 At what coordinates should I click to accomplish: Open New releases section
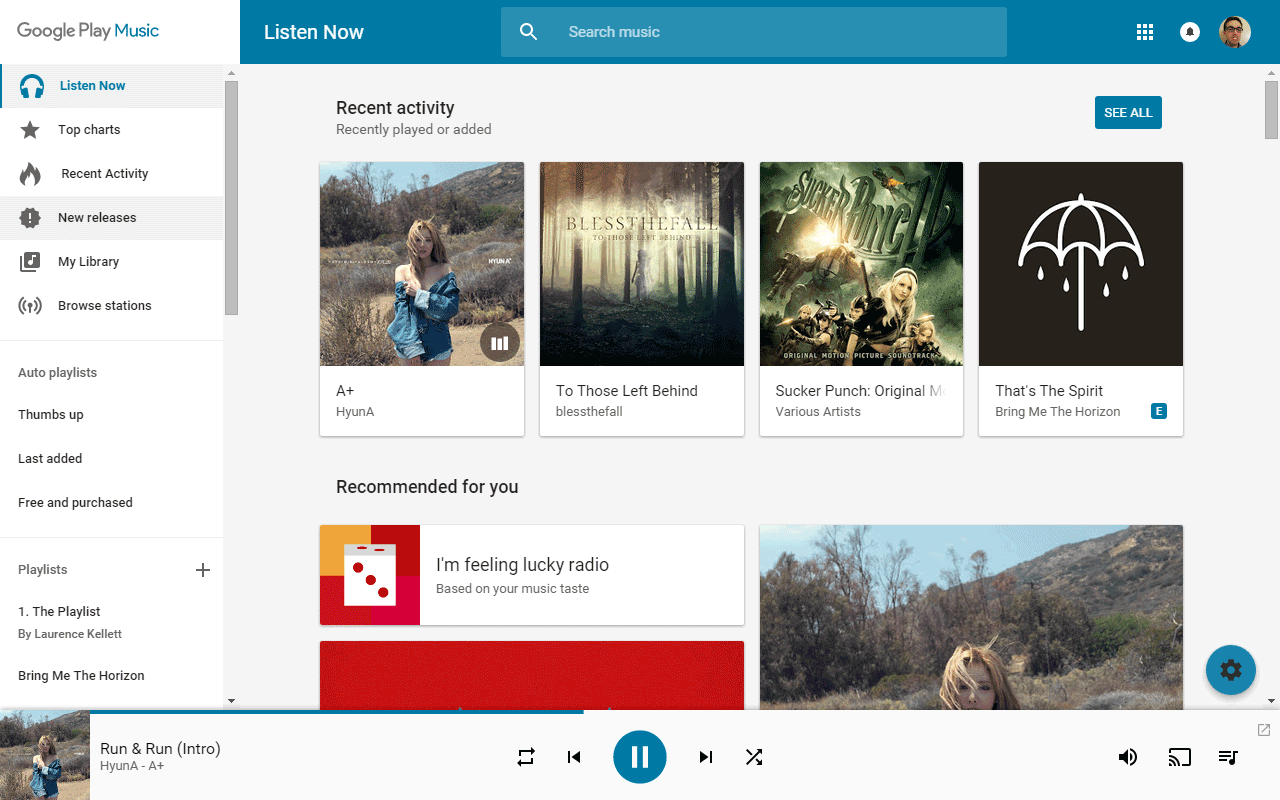pyautogui.click(x=97, y=217)
